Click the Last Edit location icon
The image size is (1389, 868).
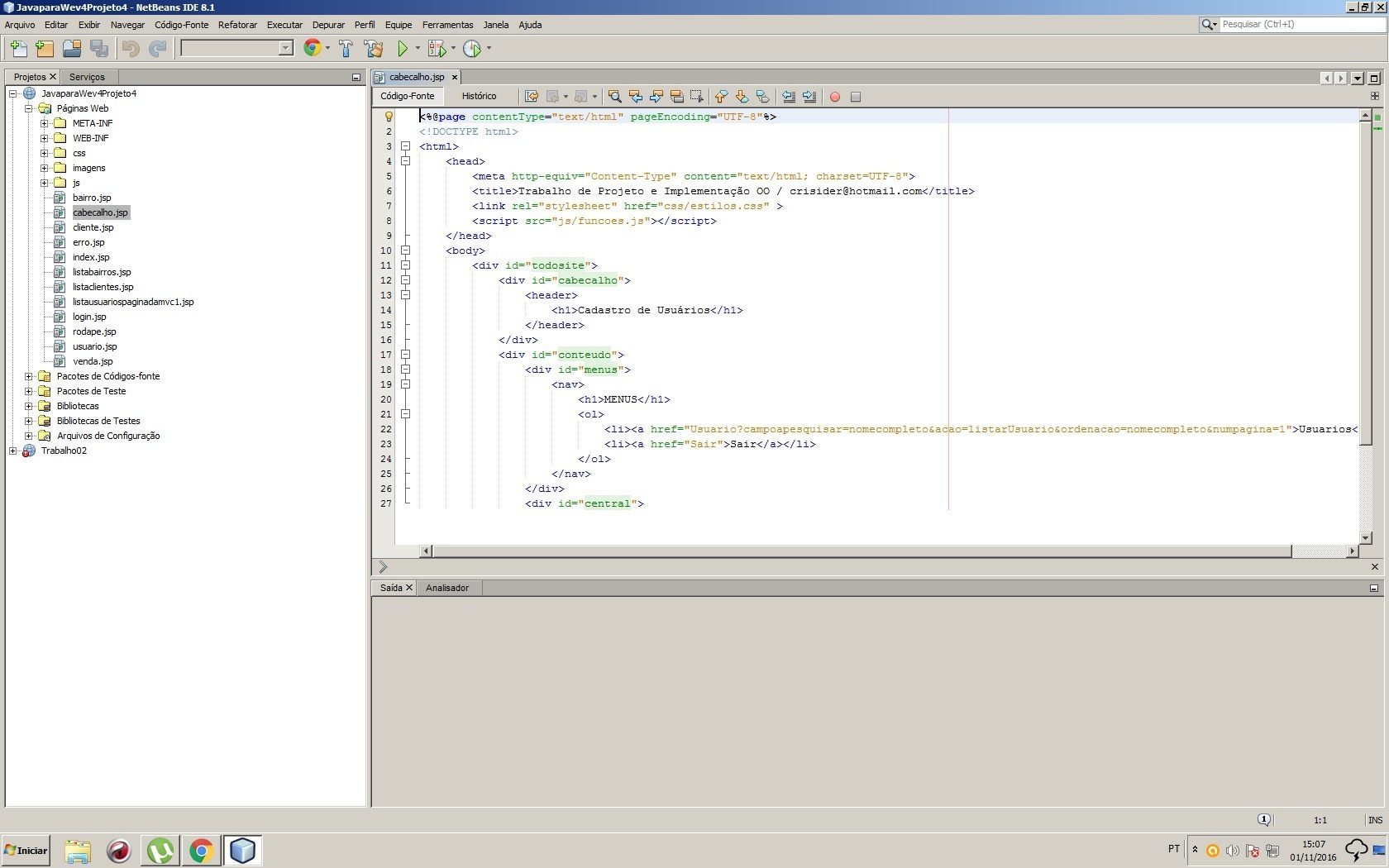[532, 97]
